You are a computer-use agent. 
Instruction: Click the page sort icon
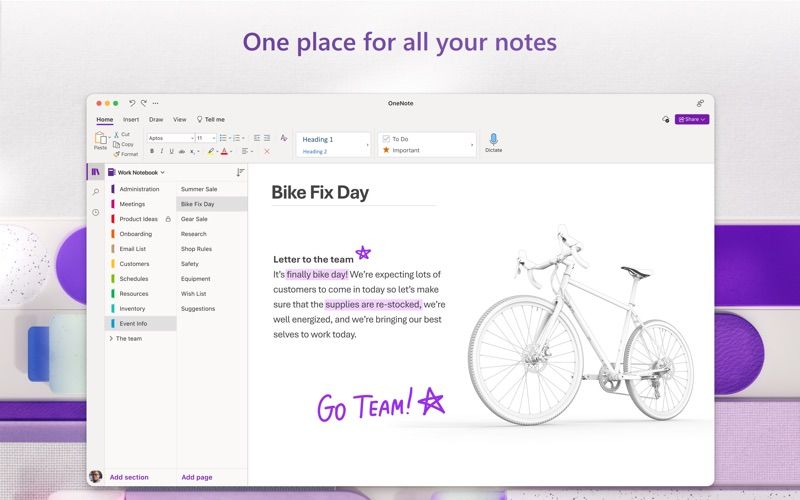pyautogui.click(x=240, y=172)
